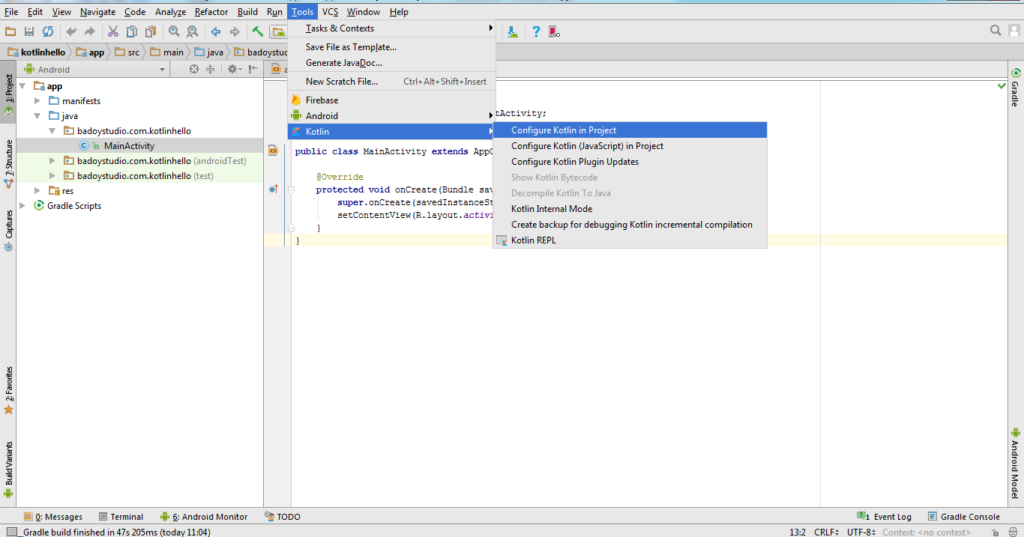
Task: Click project panel settings gear icon
Action: [x=232, y=70]
